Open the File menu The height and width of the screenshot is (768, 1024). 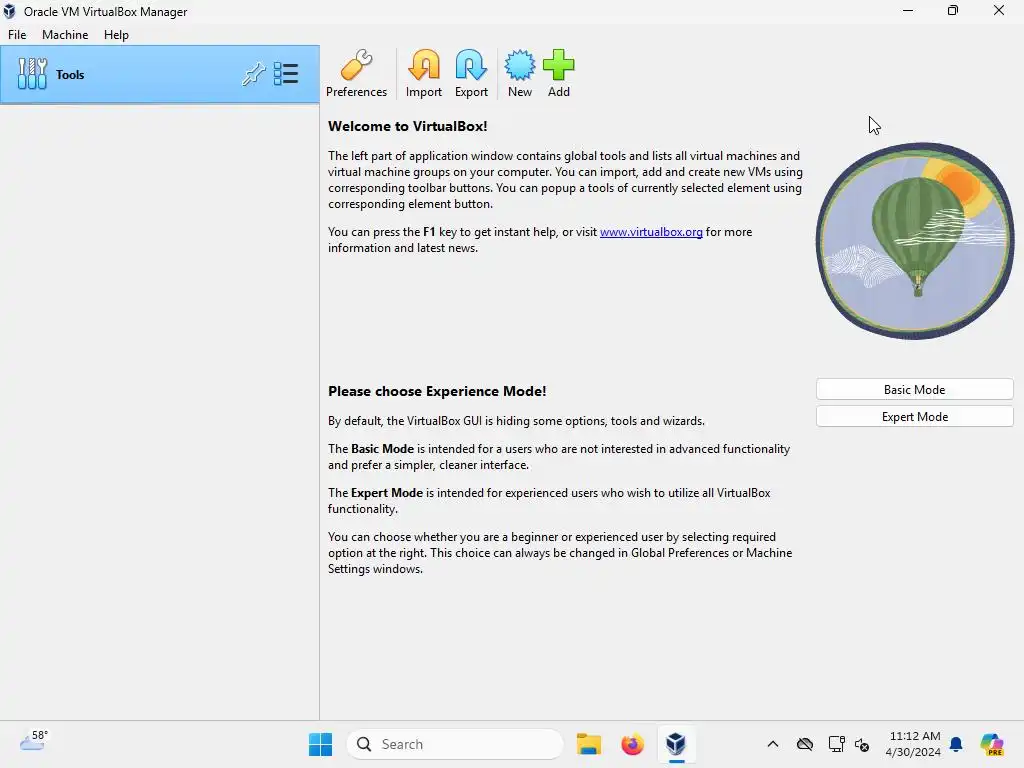[17, 35]
